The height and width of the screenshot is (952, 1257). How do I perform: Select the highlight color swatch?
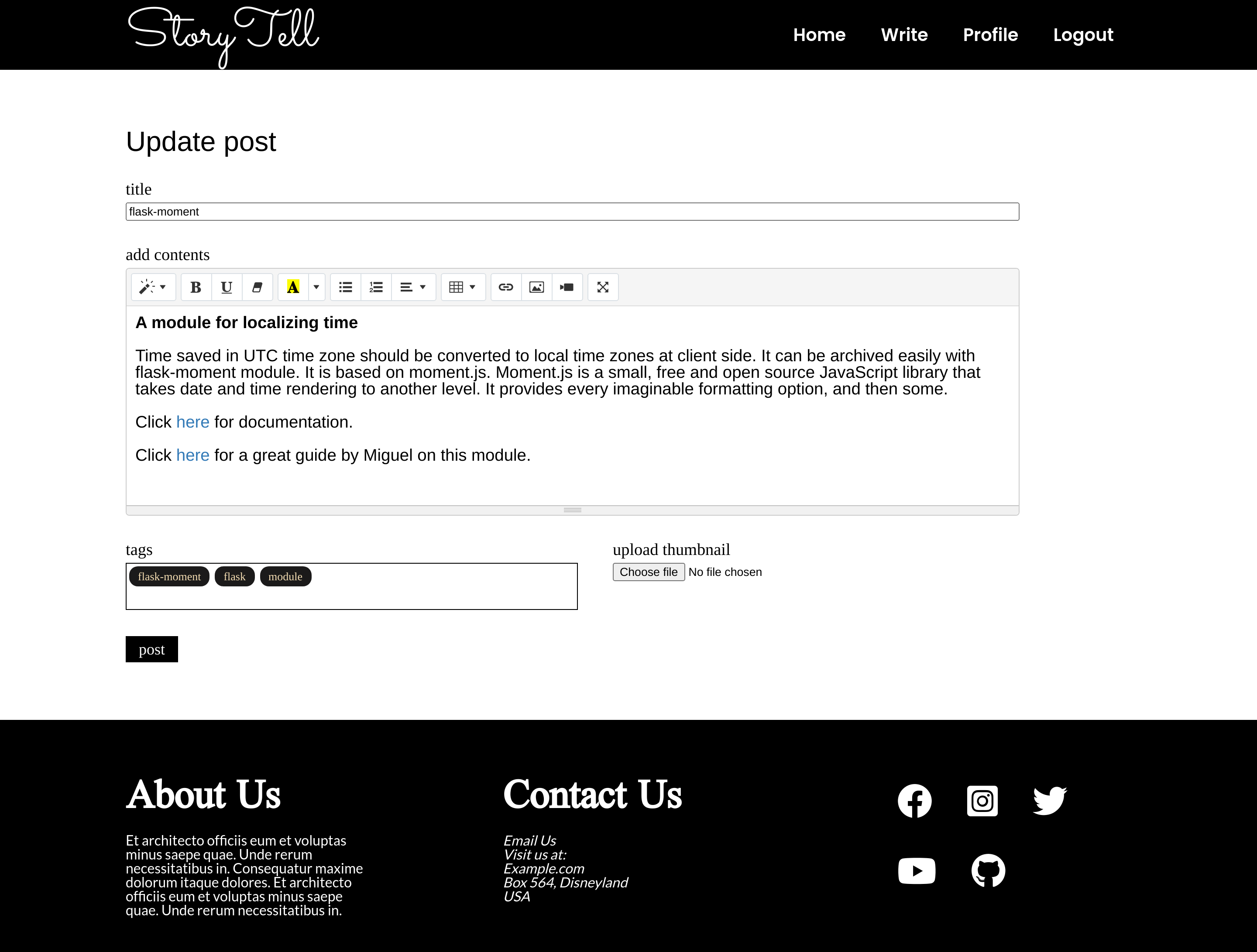[x=293, y=287]
